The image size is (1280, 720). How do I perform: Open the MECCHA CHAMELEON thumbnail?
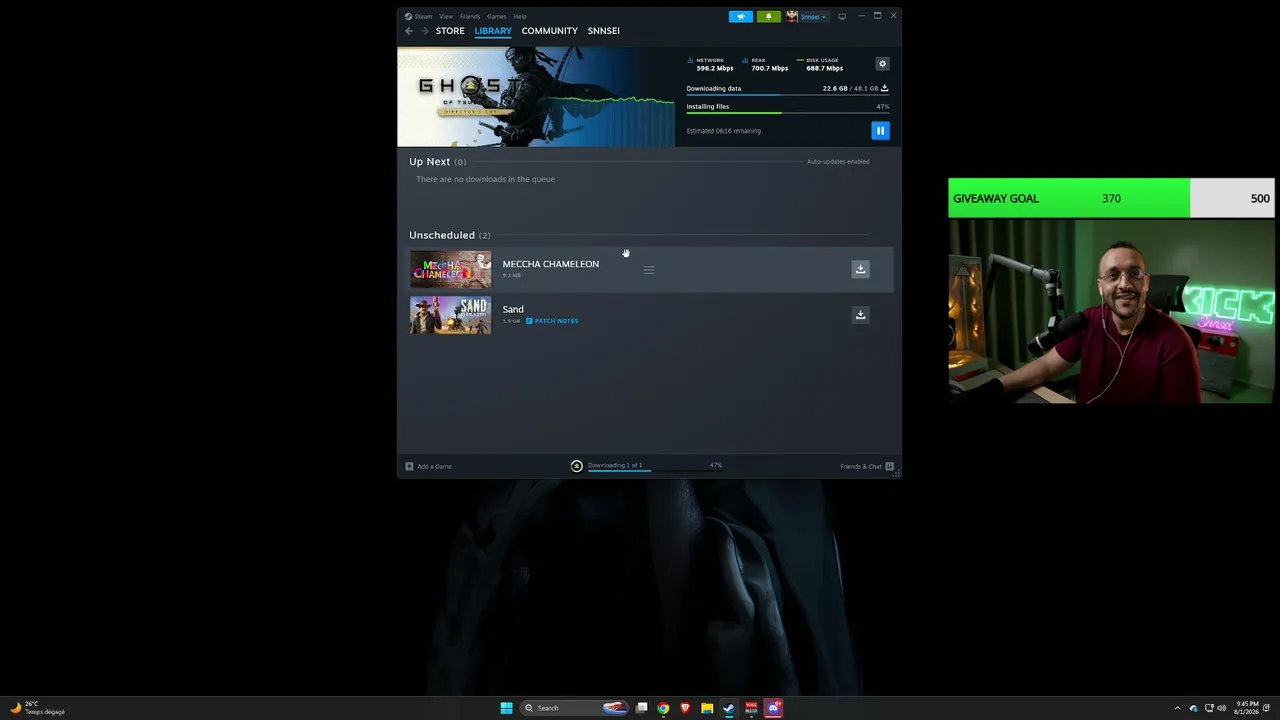click(x=451, y=269)
